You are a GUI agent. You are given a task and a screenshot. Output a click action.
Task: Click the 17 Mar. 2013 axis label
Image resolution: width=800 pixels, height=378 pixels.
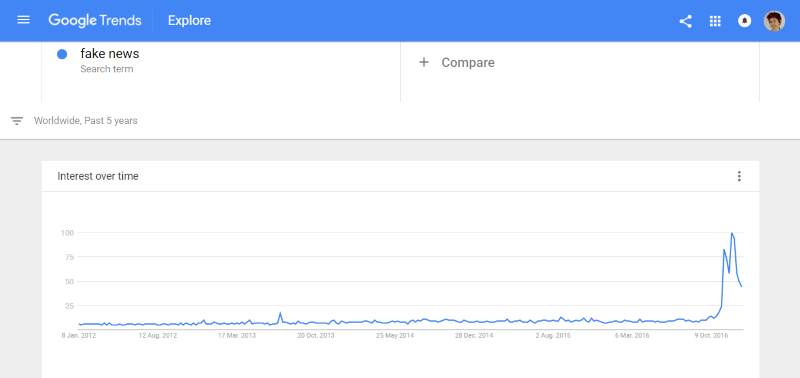237,336
